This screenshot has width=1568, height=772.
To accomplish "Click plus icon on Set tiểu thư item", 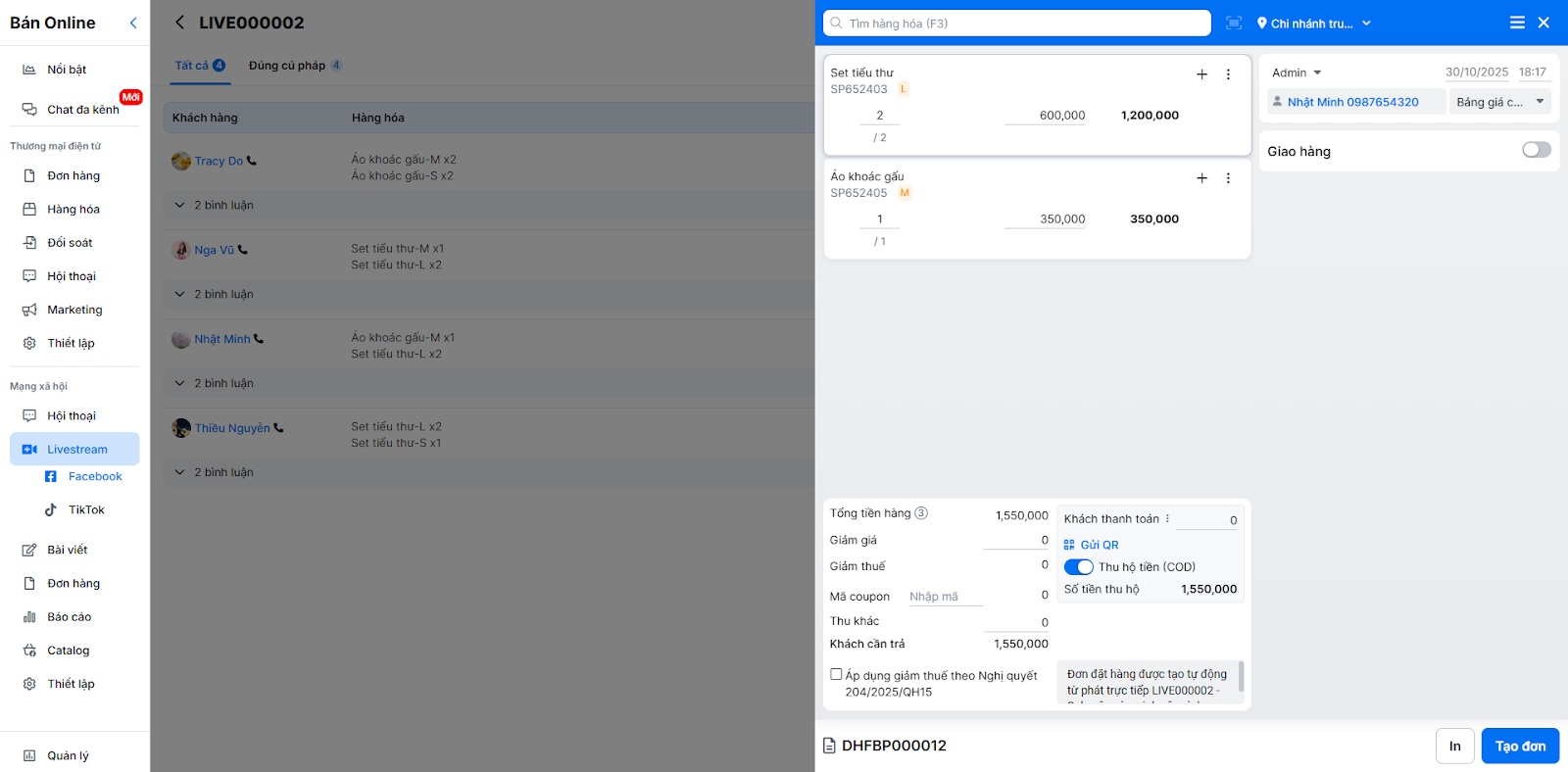I will tap(1201, 74).
